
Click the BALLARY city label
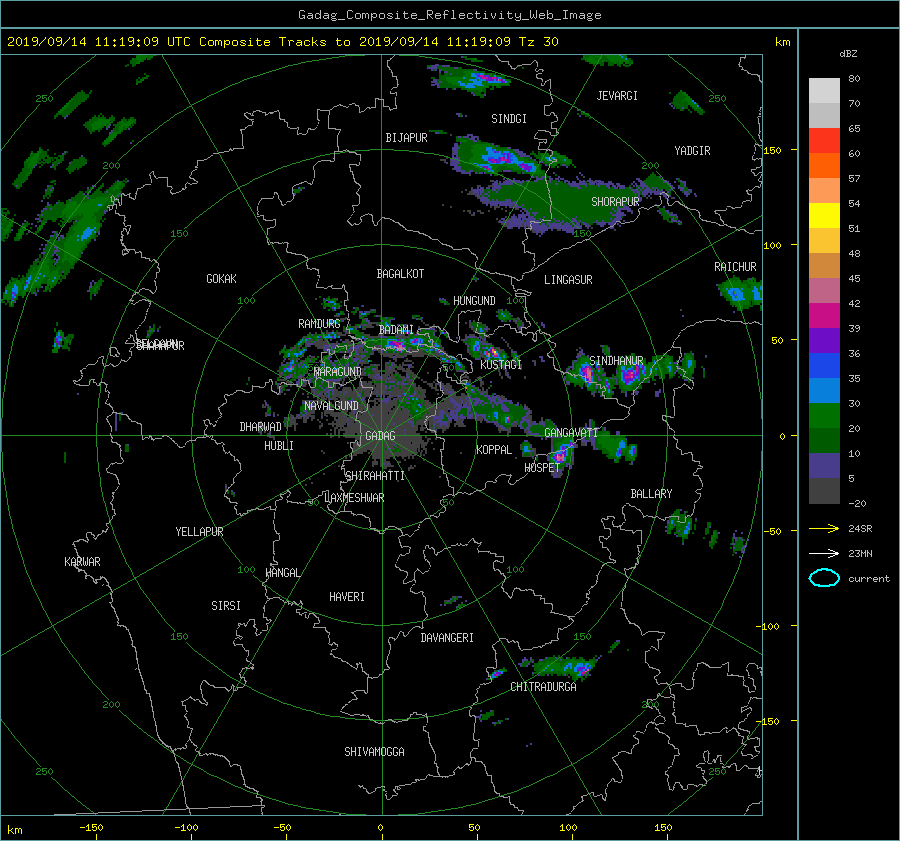(x=651, y=494)
